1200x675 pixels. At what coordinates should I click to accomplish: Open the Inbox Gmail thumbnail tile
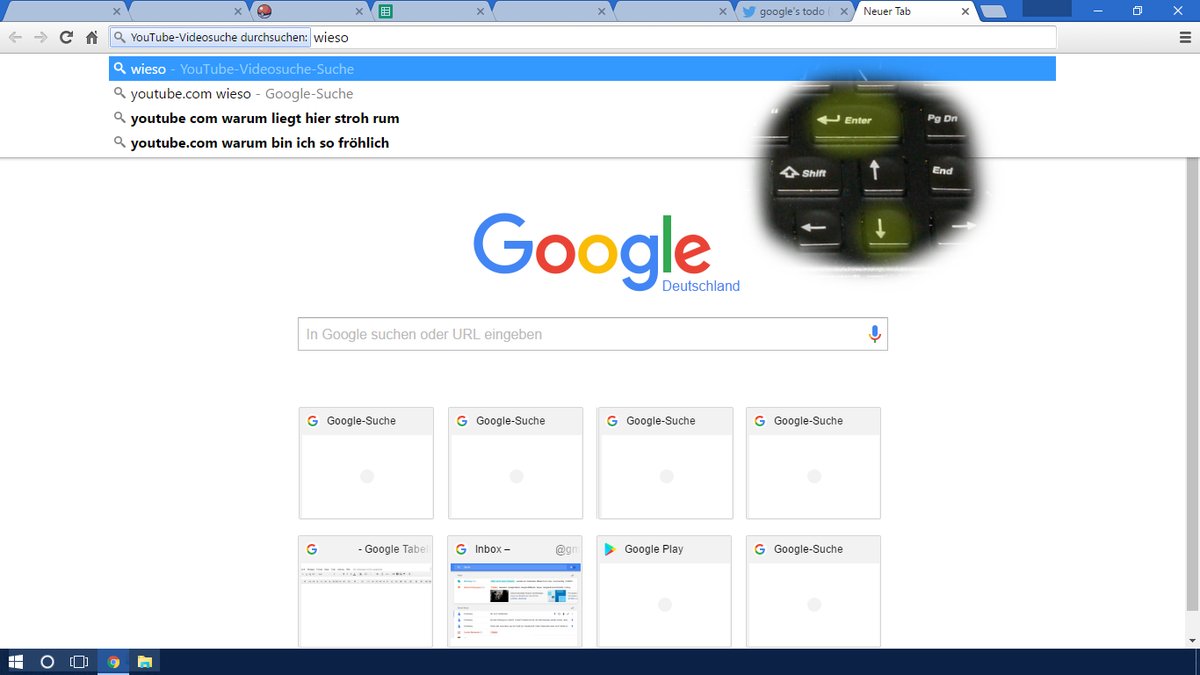coord(515,590)
